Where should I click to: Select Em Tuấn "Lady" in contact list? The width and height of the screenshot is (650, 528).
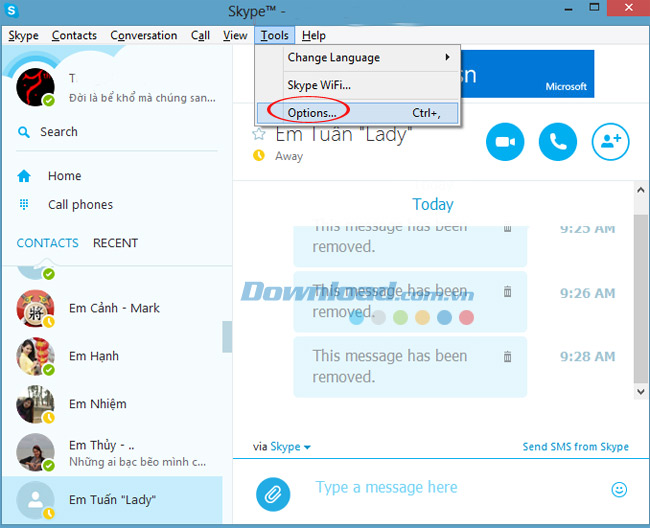113,500
